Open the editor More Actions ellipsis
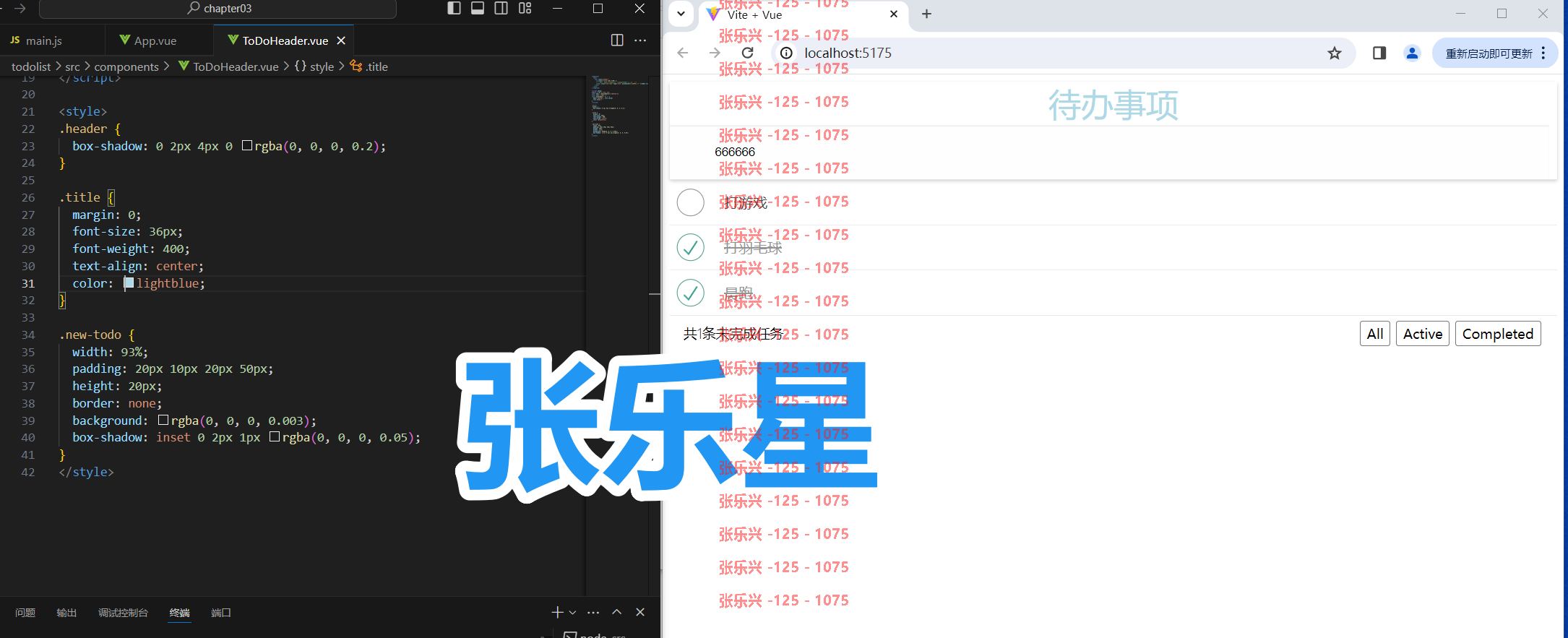1568x638 pixels. click(640, 40)
